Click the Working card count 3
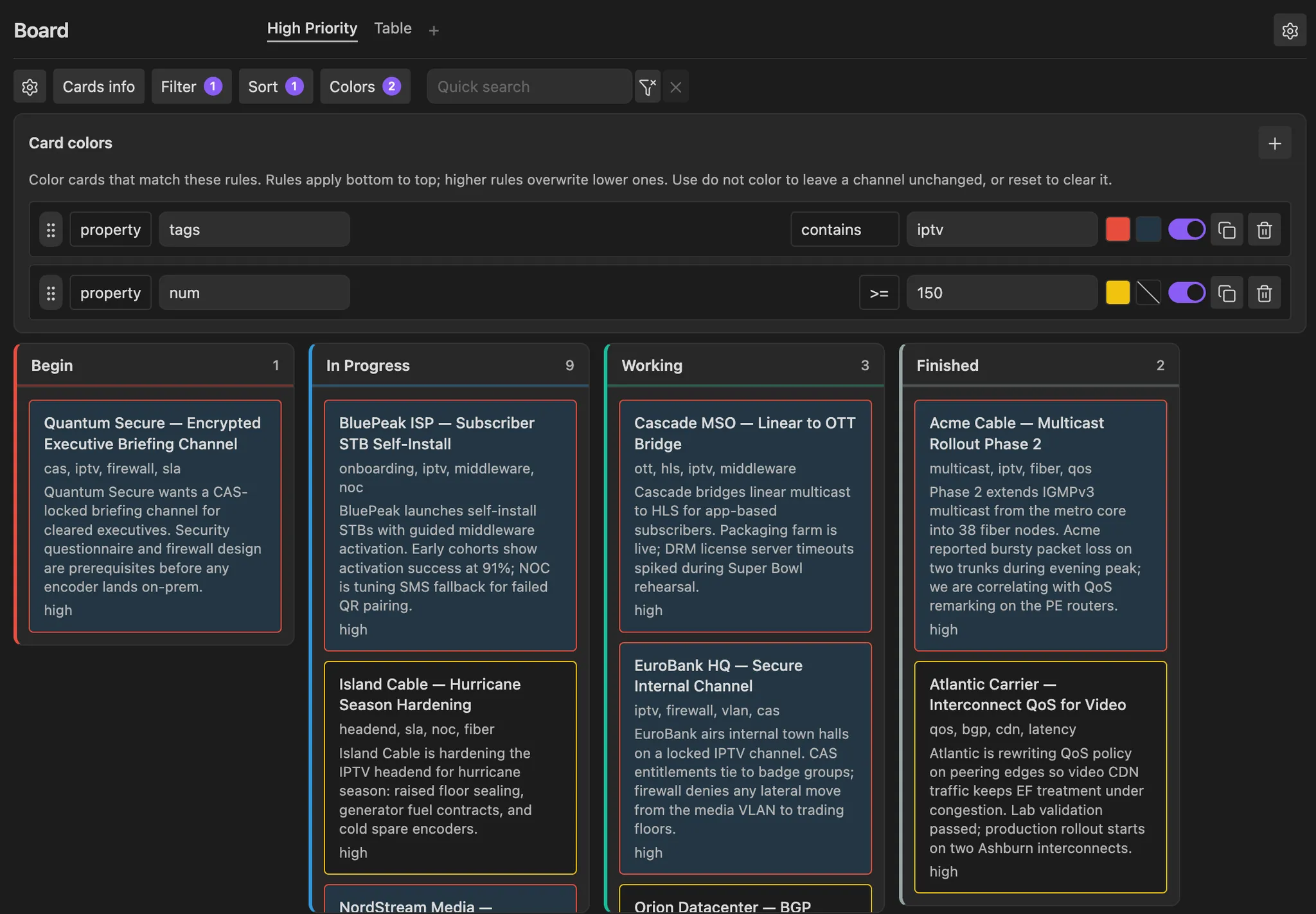Viewport: 1316px width, 914px height. click(865, 366)
